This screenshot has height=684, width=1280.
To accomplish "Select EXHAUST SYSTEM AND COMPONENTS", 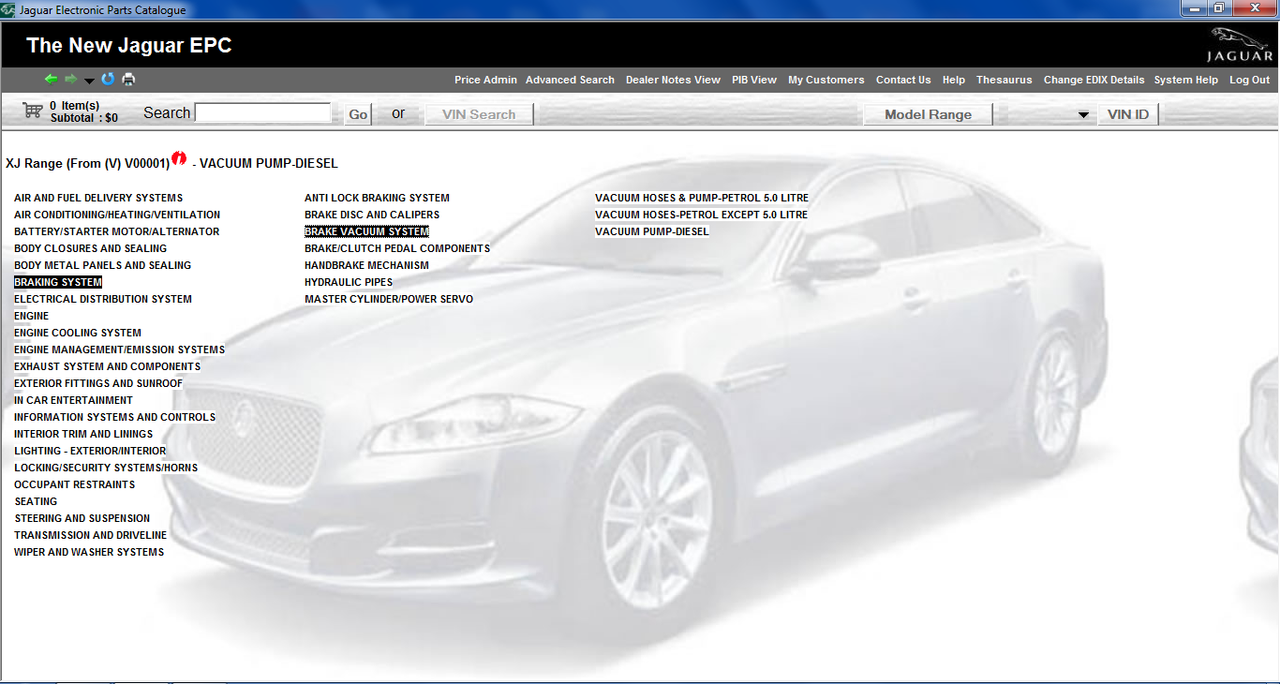I will [107, 367].
